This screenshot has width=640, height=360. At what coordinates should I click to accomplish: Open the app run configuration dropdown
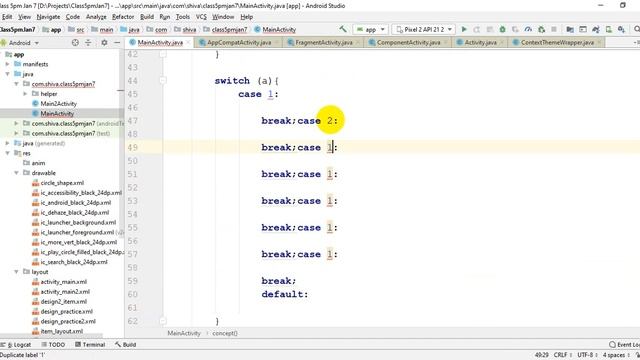[x=371, y=29]
